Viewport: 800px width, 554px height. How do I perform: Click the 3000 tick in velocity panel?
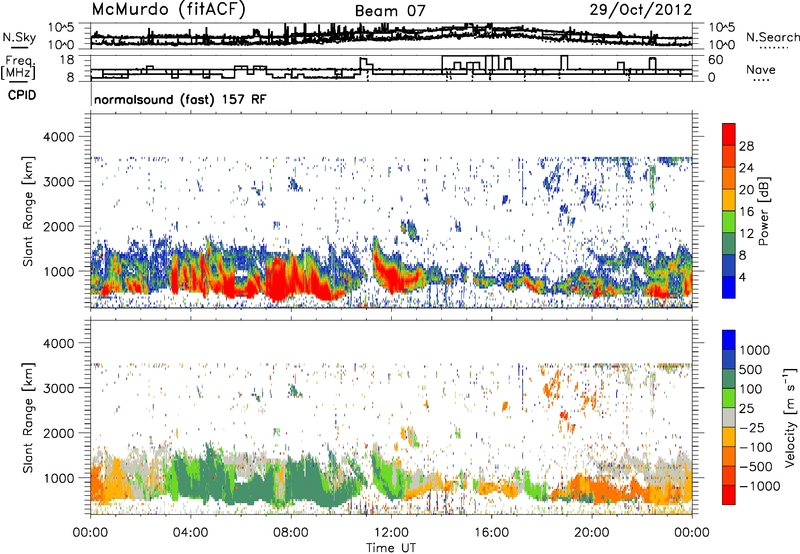tap(59, 388)
